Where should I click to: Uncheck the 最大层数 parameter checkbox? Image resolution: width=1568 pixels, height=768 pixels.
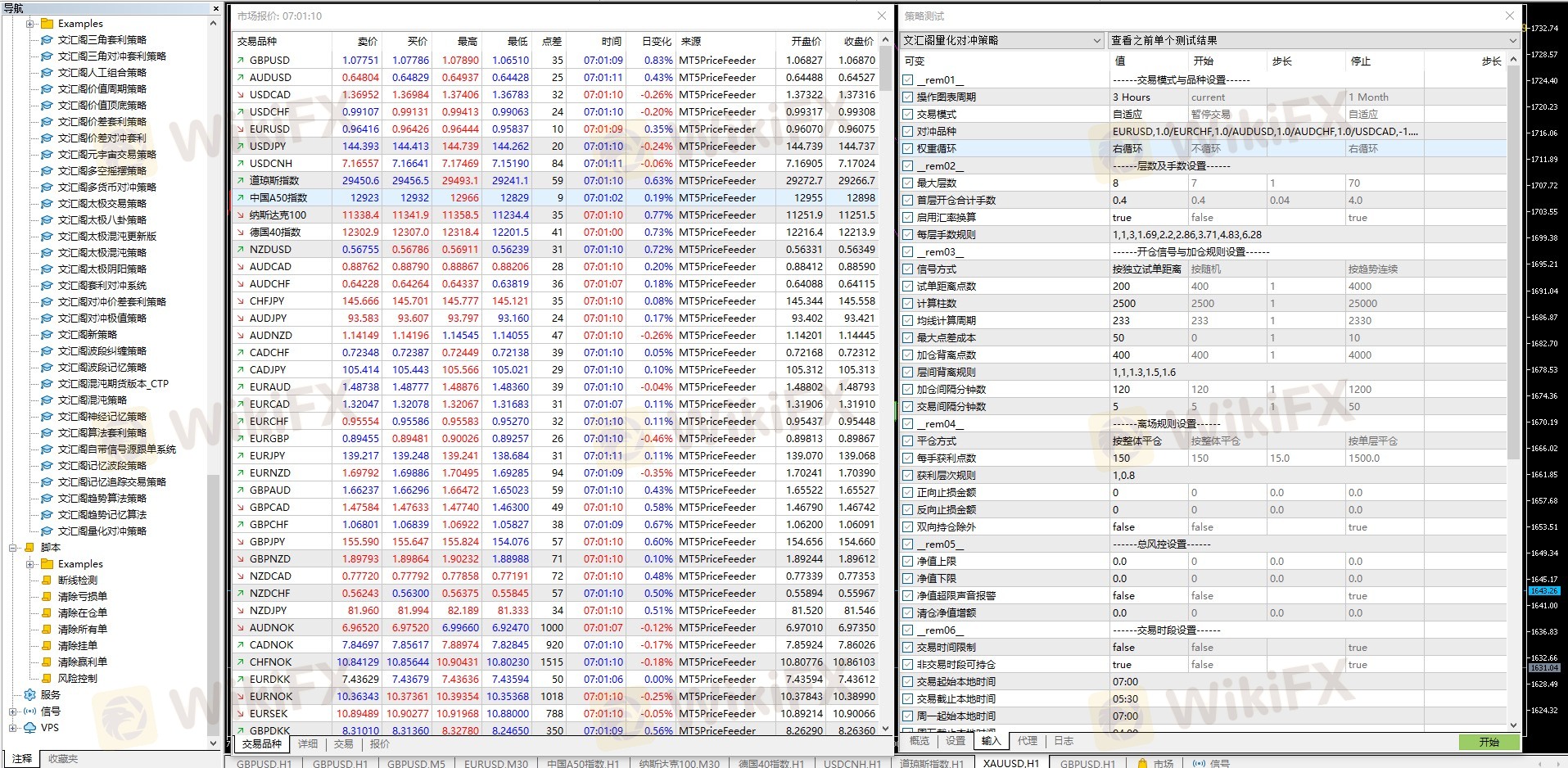coord(908,183)
